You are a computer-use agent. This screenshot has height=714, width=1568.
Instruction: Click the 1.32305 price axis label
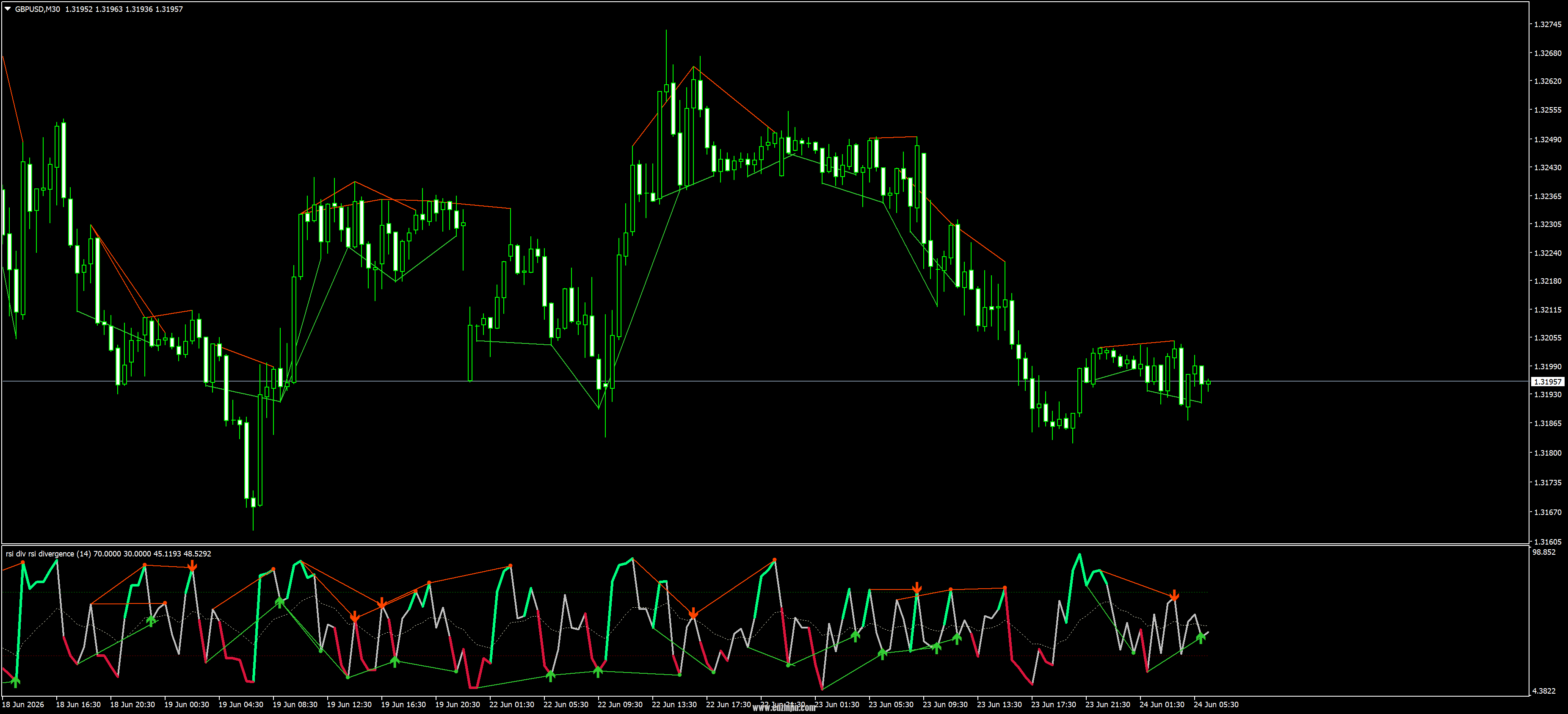1547,224
